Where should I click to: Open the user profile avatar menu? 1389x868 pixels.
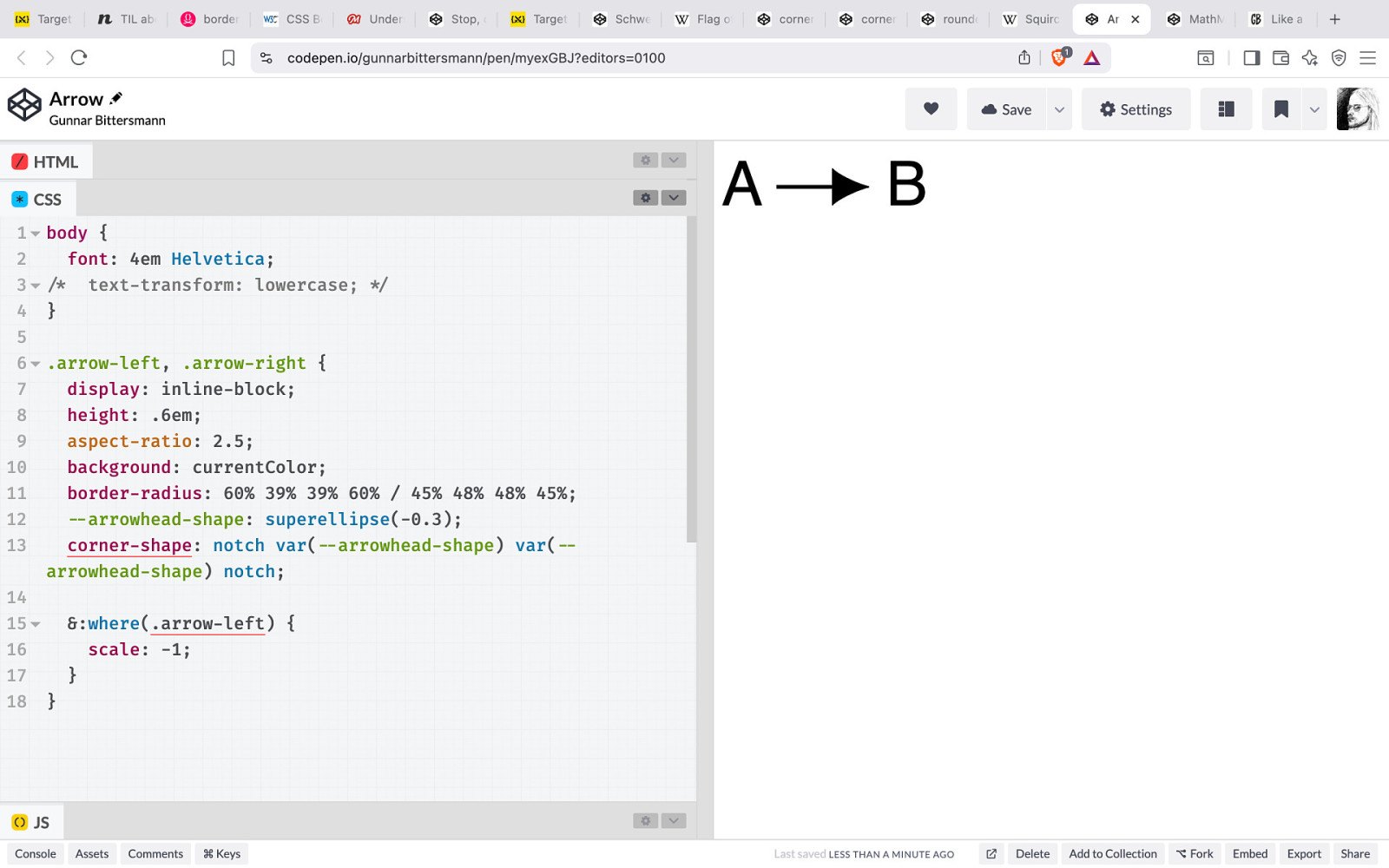(1357, 109)
